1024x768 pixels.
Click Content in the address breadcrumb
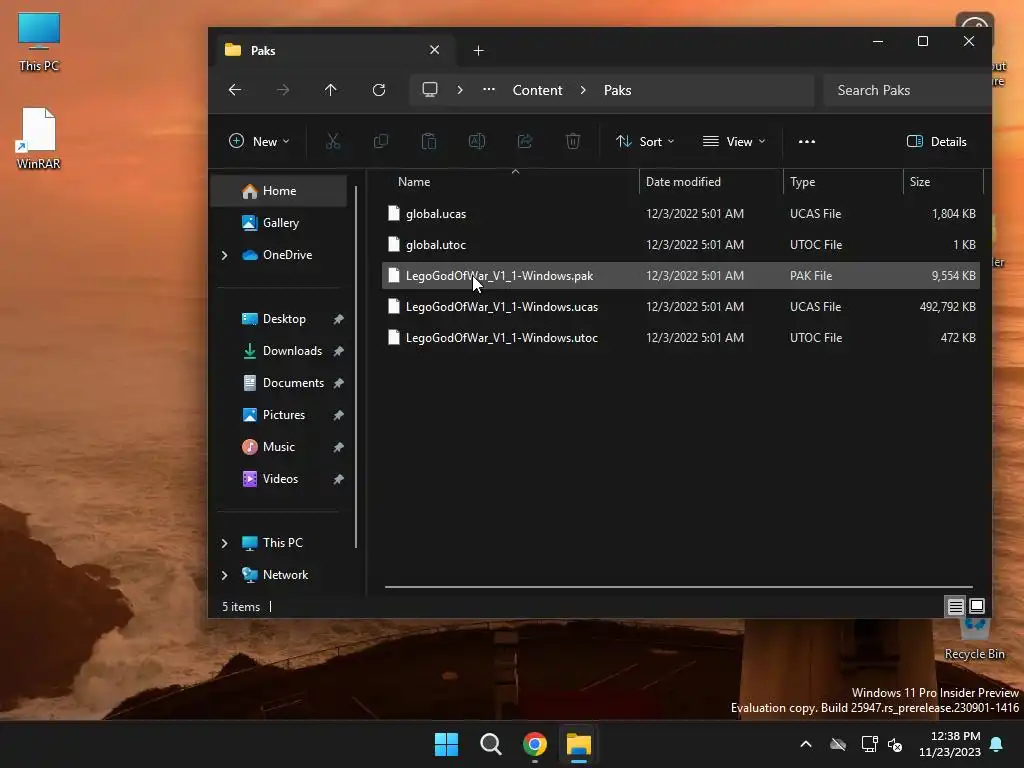[x=537, y=90]
